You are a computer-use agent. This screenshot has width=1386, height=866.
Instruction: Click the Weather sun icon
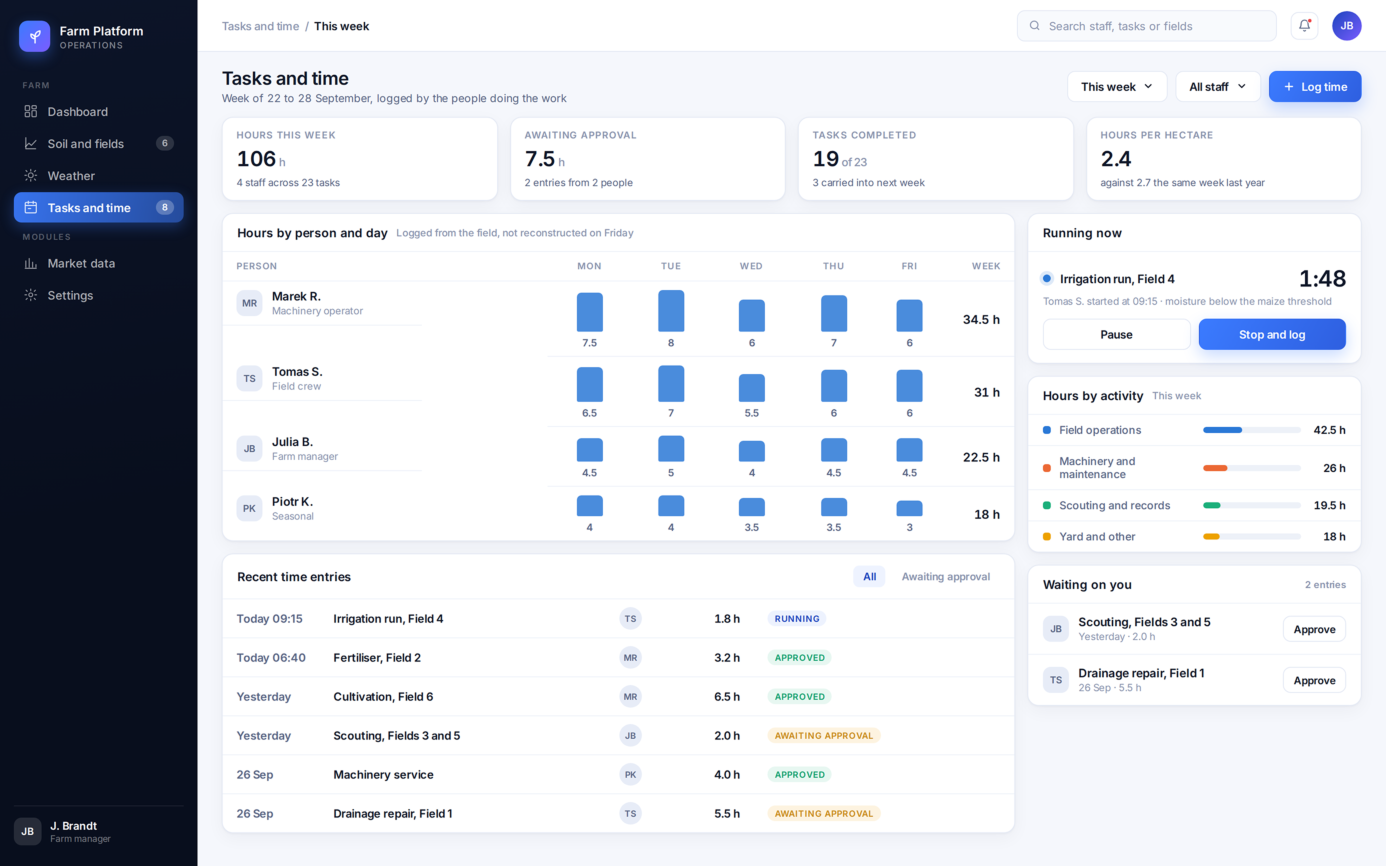(x=31, y=175)
